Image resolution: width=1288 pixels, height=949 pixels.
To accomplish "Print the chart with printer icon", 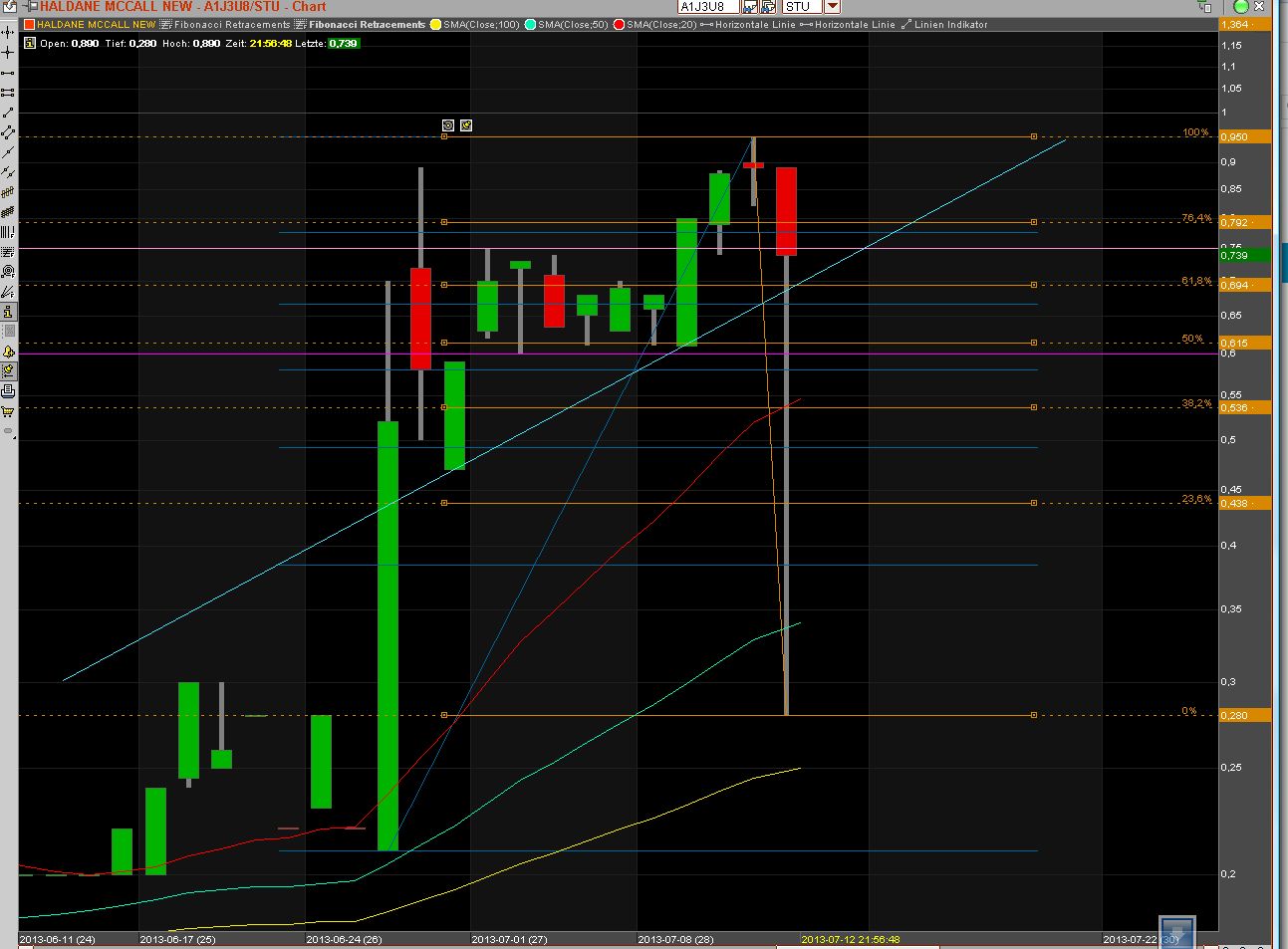I will tap(8, 391).
